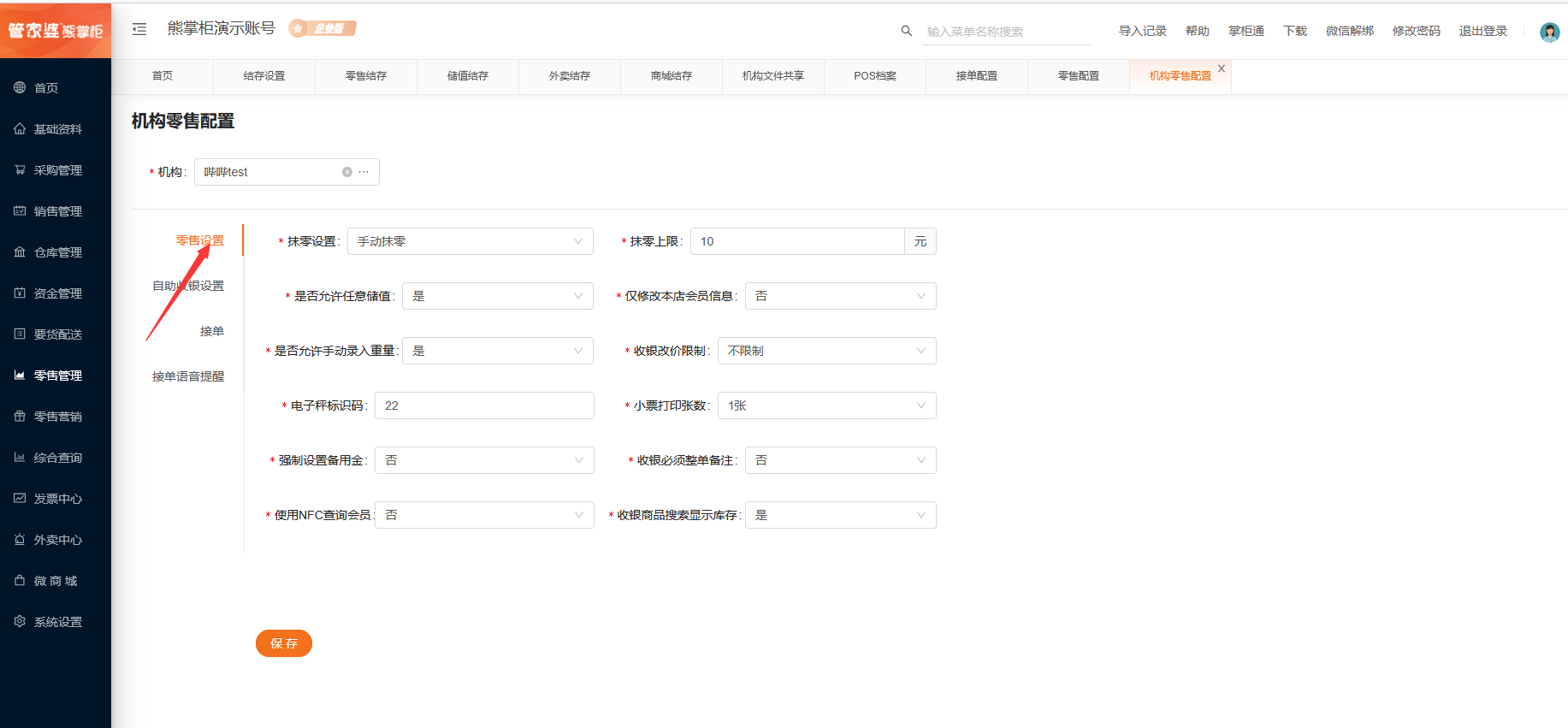Open the 是否允许任意储值 dropdown
Screen dimensions: 1568x728
point(498,296)
